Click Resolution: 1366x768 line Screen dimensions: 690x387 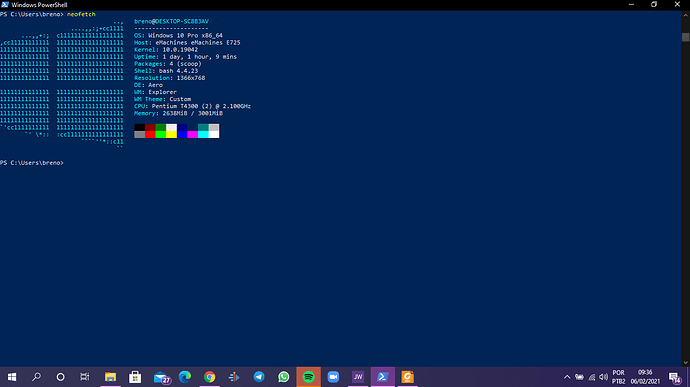click(x=170, y=77)
